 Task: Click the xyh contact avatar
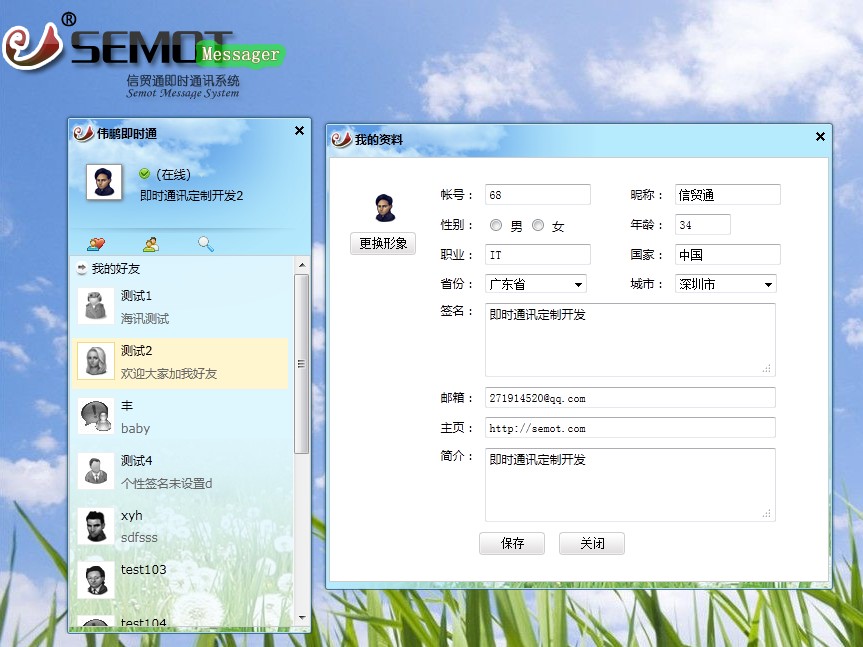click(x=96, y=527)
